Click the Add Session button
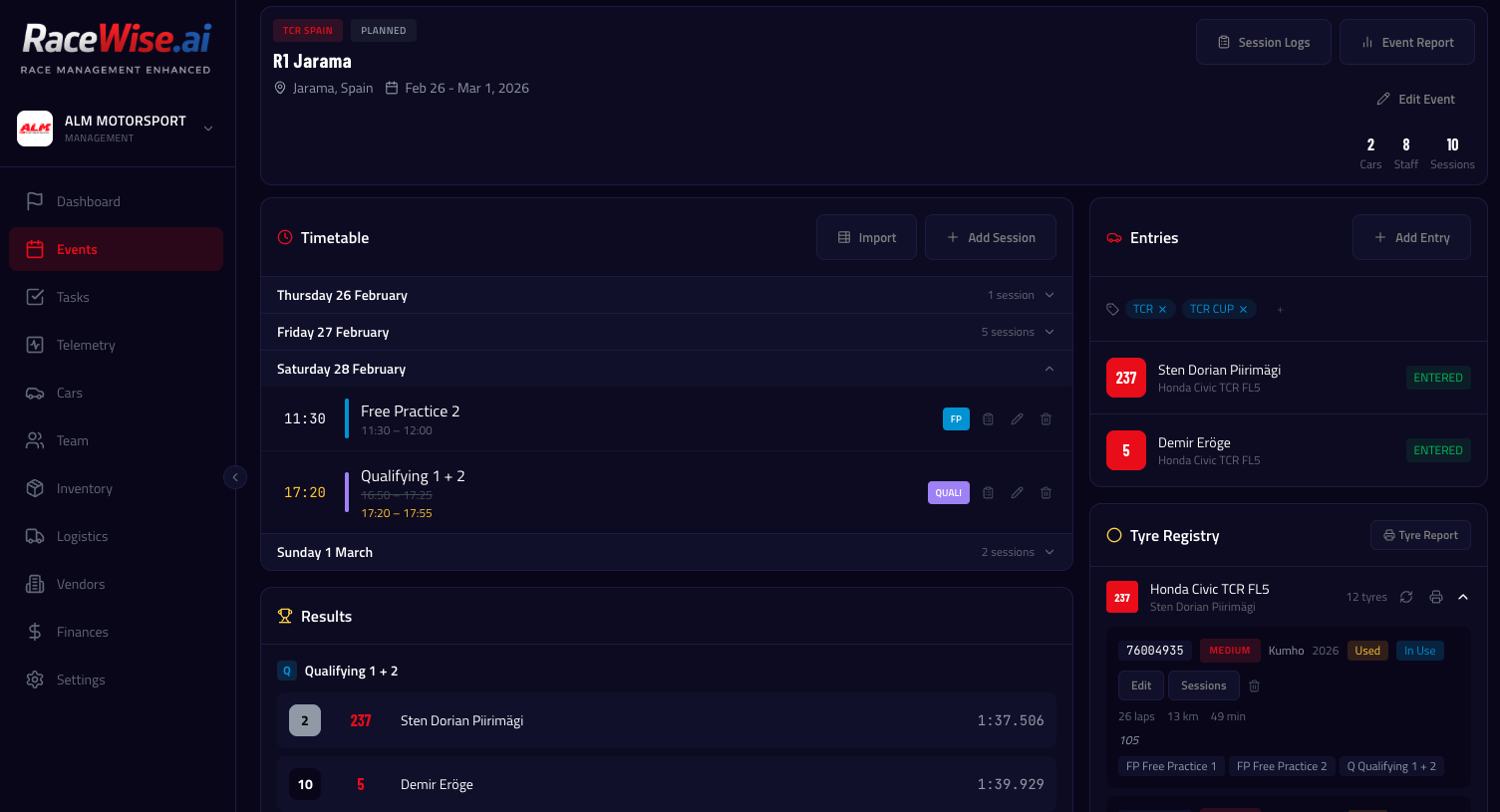The height and width of the screenshot is (812, 1500). pyautogui.click(x=990, y=237)
